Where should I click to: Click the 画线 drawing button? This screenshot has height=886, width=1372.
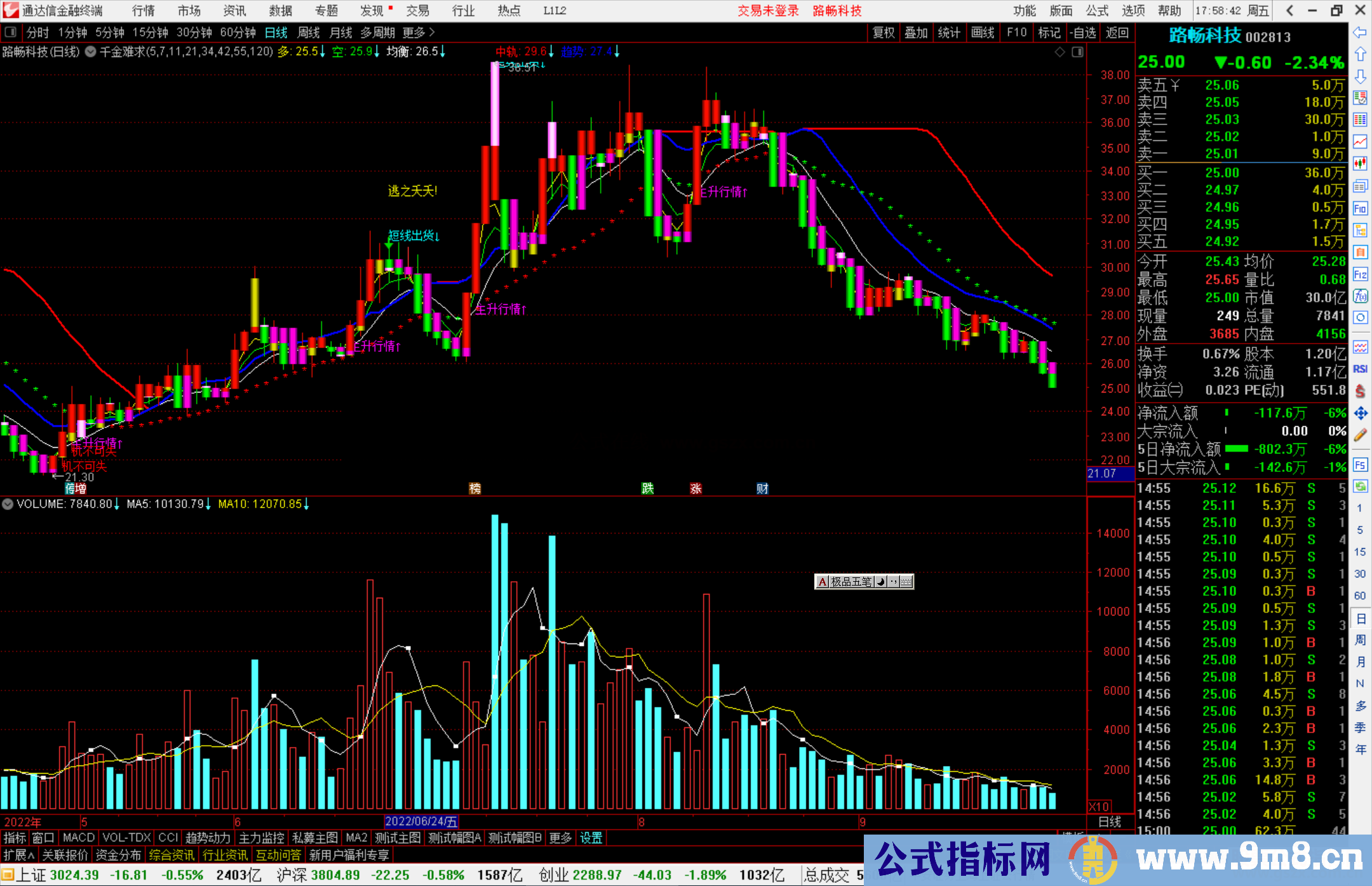[x=983, y=32]
